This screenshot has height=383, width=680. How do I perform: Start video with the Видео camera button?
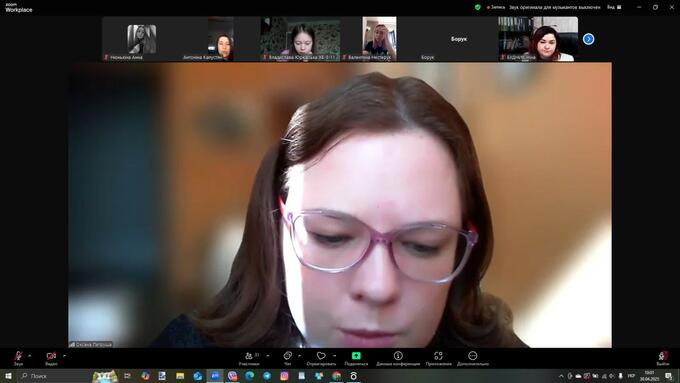point(51,358)
